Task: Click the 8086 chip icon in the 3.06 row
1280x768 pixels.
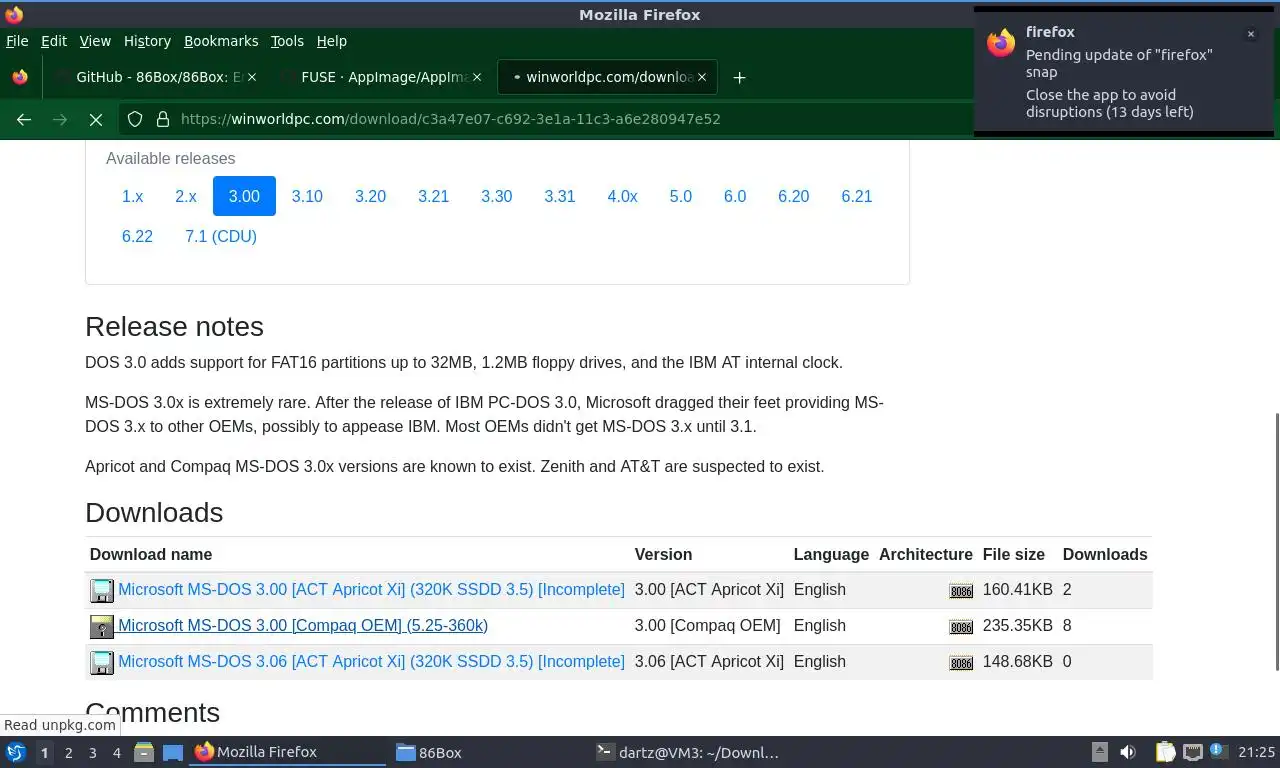Action: click(961, 663)
